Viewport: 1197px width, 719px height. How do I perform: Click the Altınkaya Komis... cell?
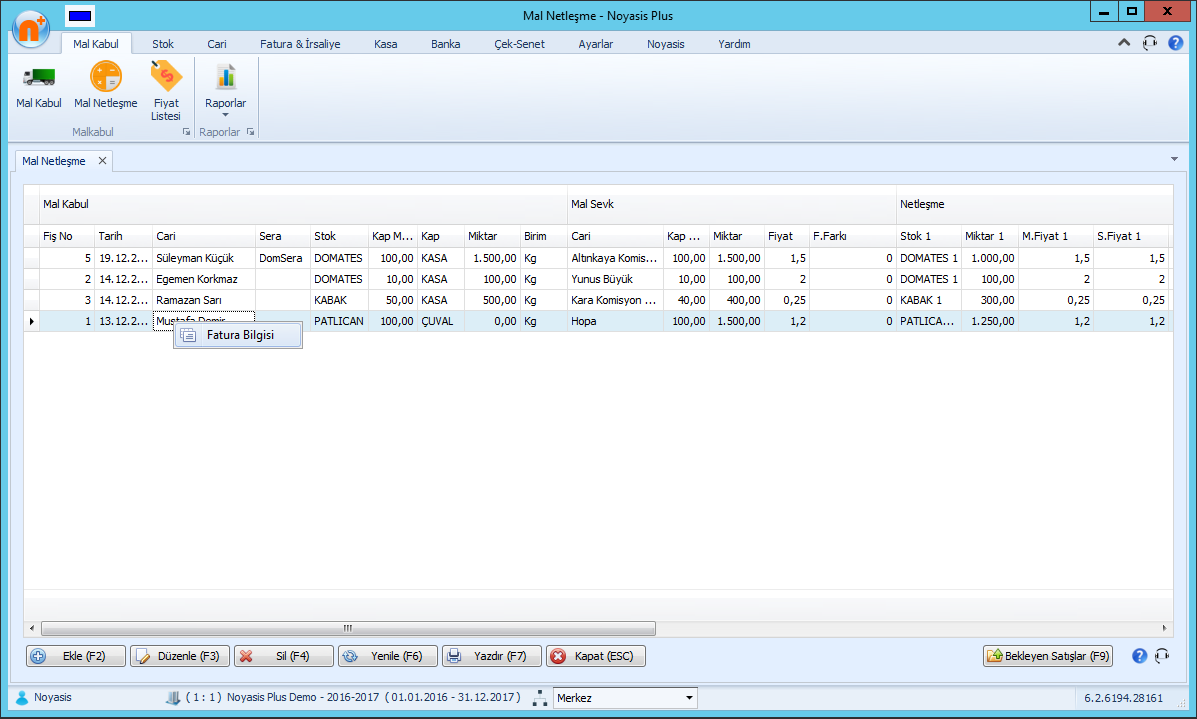615,258
